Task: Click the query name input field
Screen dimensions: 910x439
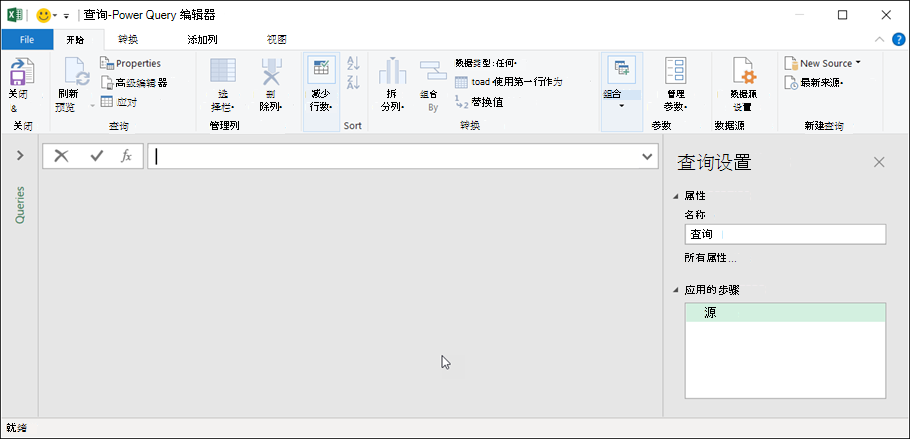Action: click(784, 234)
